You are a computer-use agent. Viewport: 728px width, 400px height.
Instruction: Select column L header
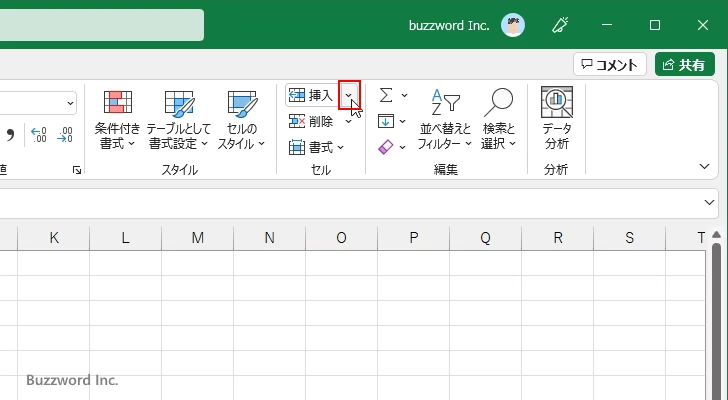click(125, 238)
